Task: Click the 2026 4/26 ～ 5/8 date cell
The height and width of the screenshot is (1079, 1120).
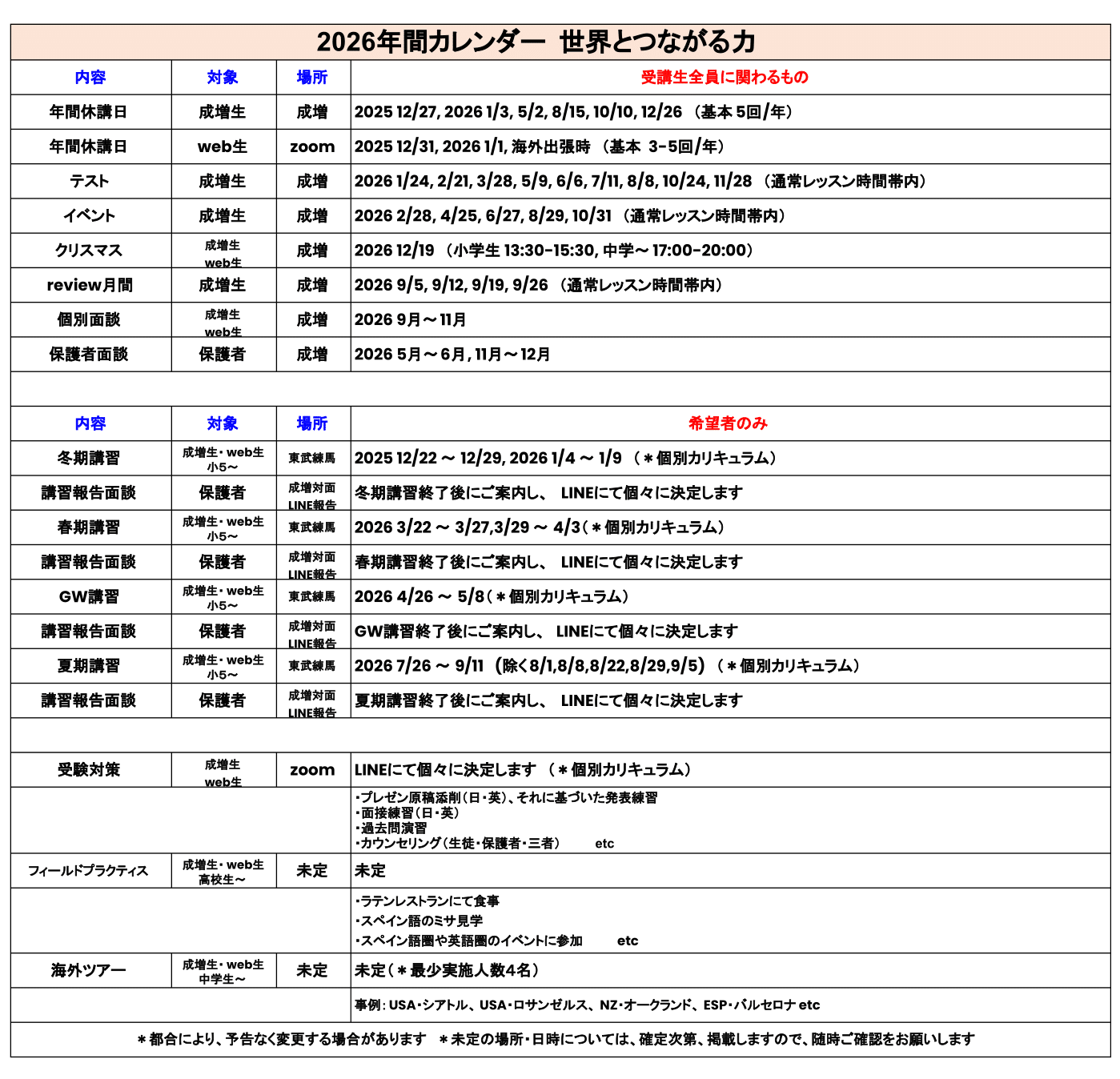Action: click(x=492, y=597)
